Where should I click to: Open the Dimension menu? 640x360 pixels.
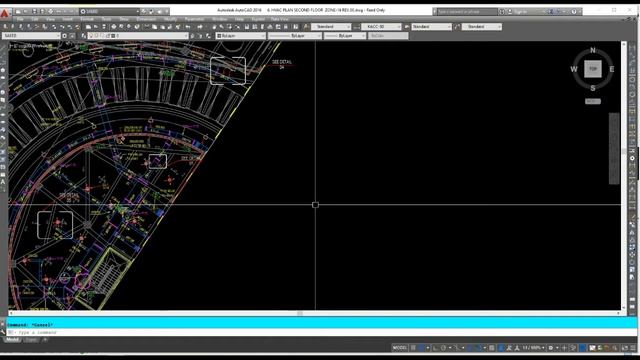[146, 19]
